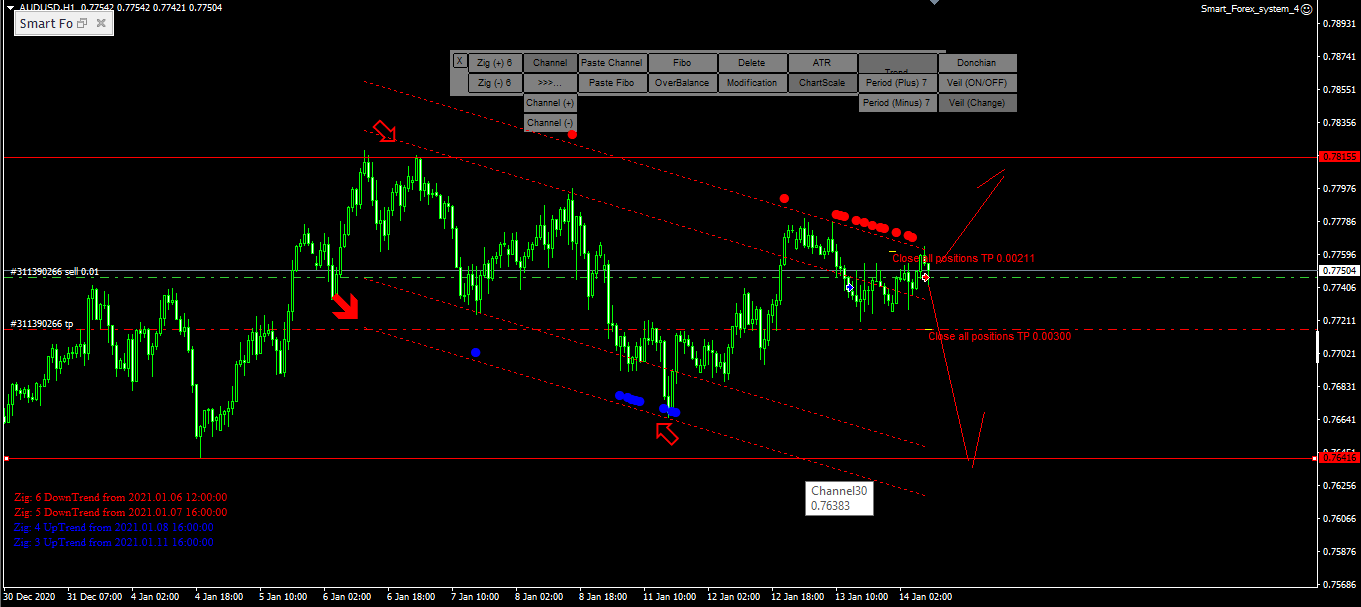
Task: Toggle the Channel display mode
Action: coord(549,62)
